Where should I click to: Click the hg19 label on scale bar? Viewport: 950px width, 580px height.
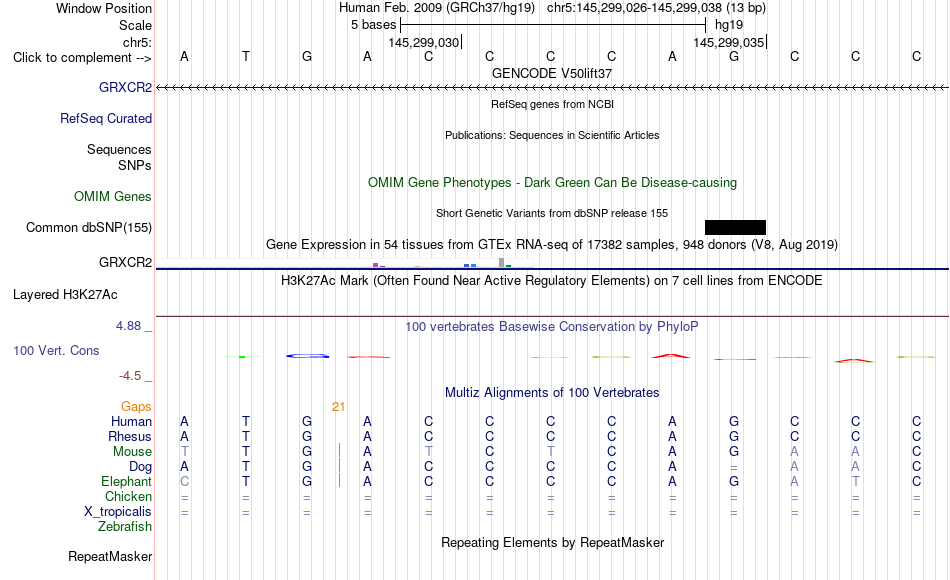coord(729,25)
